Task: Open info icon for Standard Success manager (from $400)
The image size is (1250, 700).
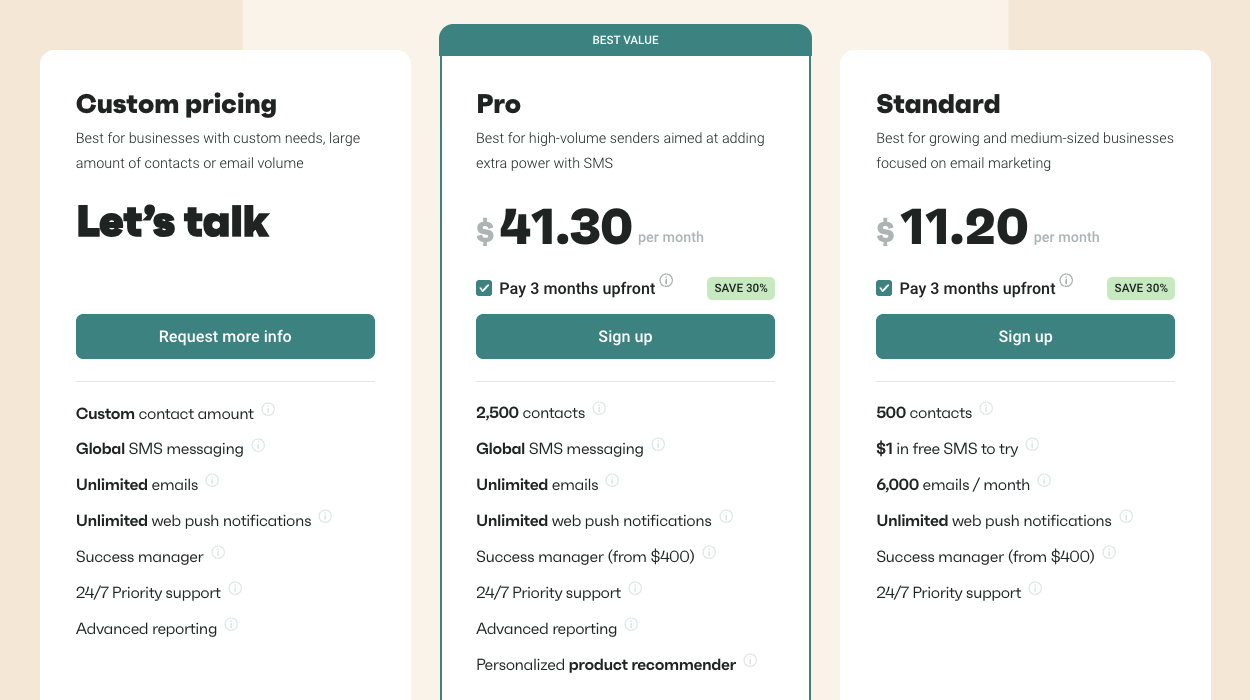Action: 1109,552
